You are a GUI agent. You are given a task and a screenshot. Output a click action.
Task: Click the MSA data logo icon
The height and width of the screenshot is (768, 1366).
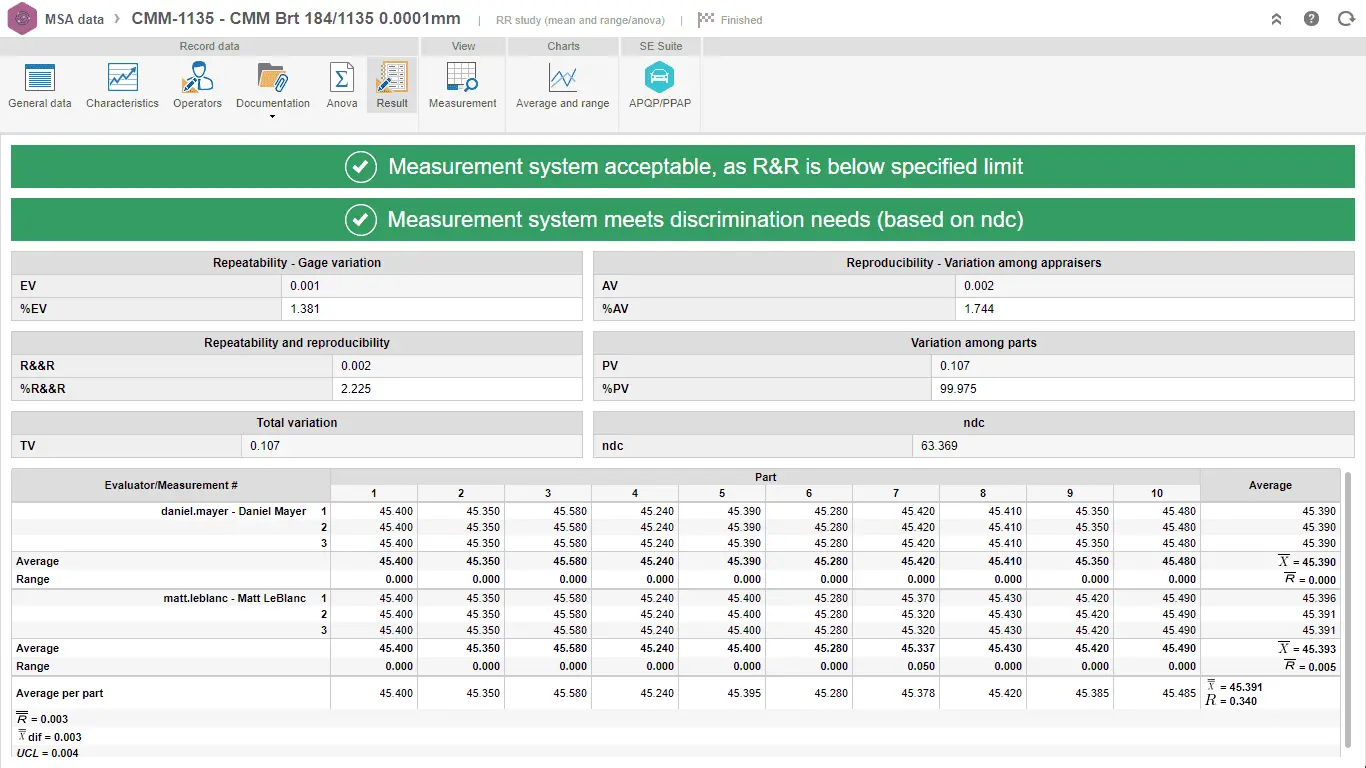pyautogui.click(x=21, y=18)
